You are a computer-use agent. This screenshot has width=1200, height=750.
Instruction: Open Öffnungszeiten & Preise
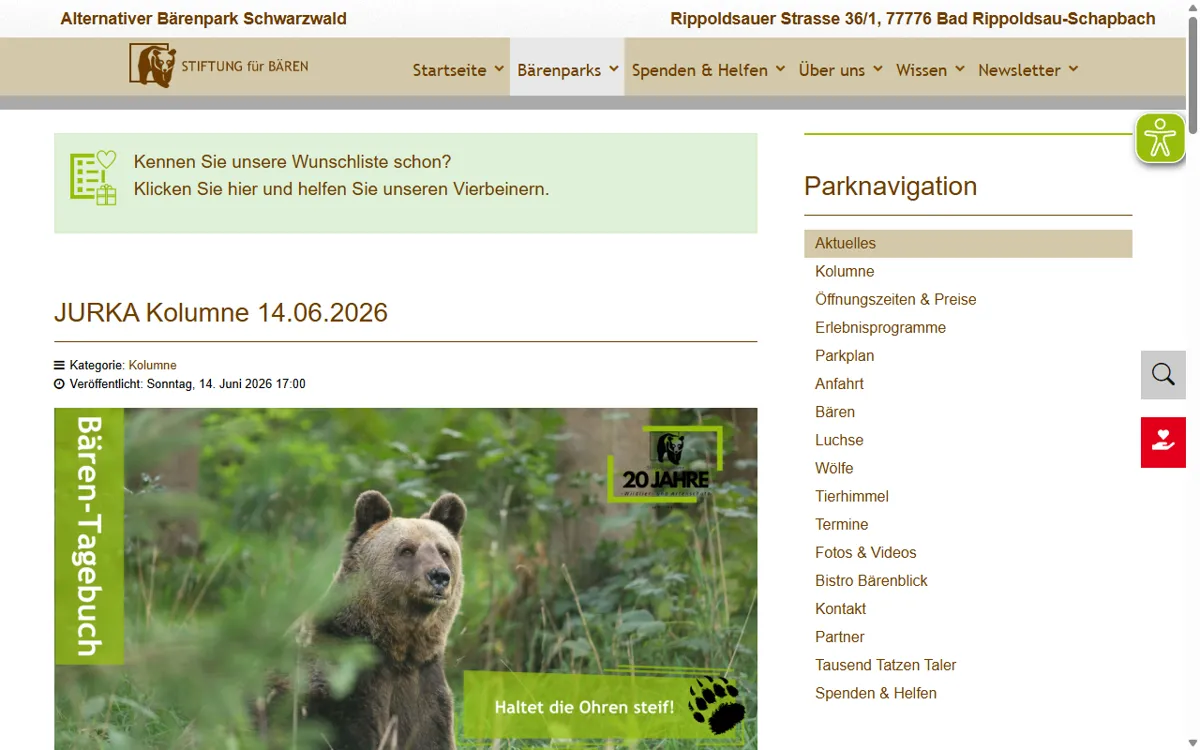point(896,299)
